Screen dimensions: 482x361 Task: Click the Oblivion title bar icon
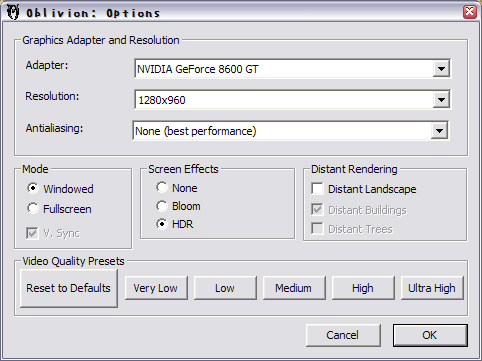tap(13, 12)
